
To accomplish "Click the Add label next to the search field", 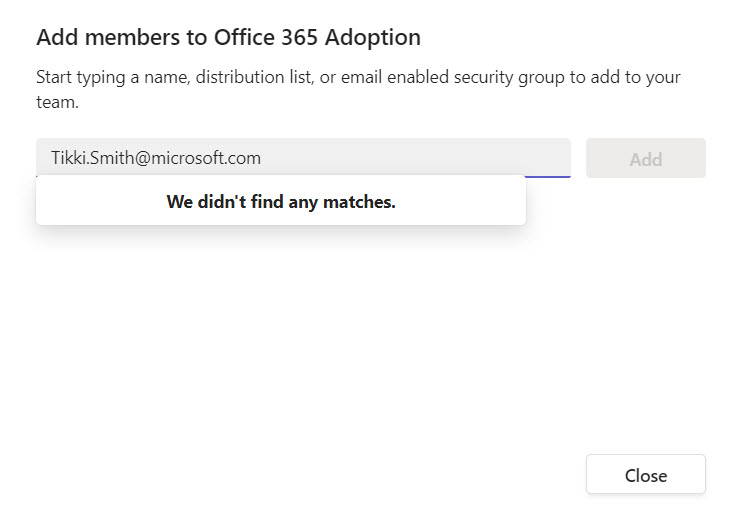I will 646,160.
